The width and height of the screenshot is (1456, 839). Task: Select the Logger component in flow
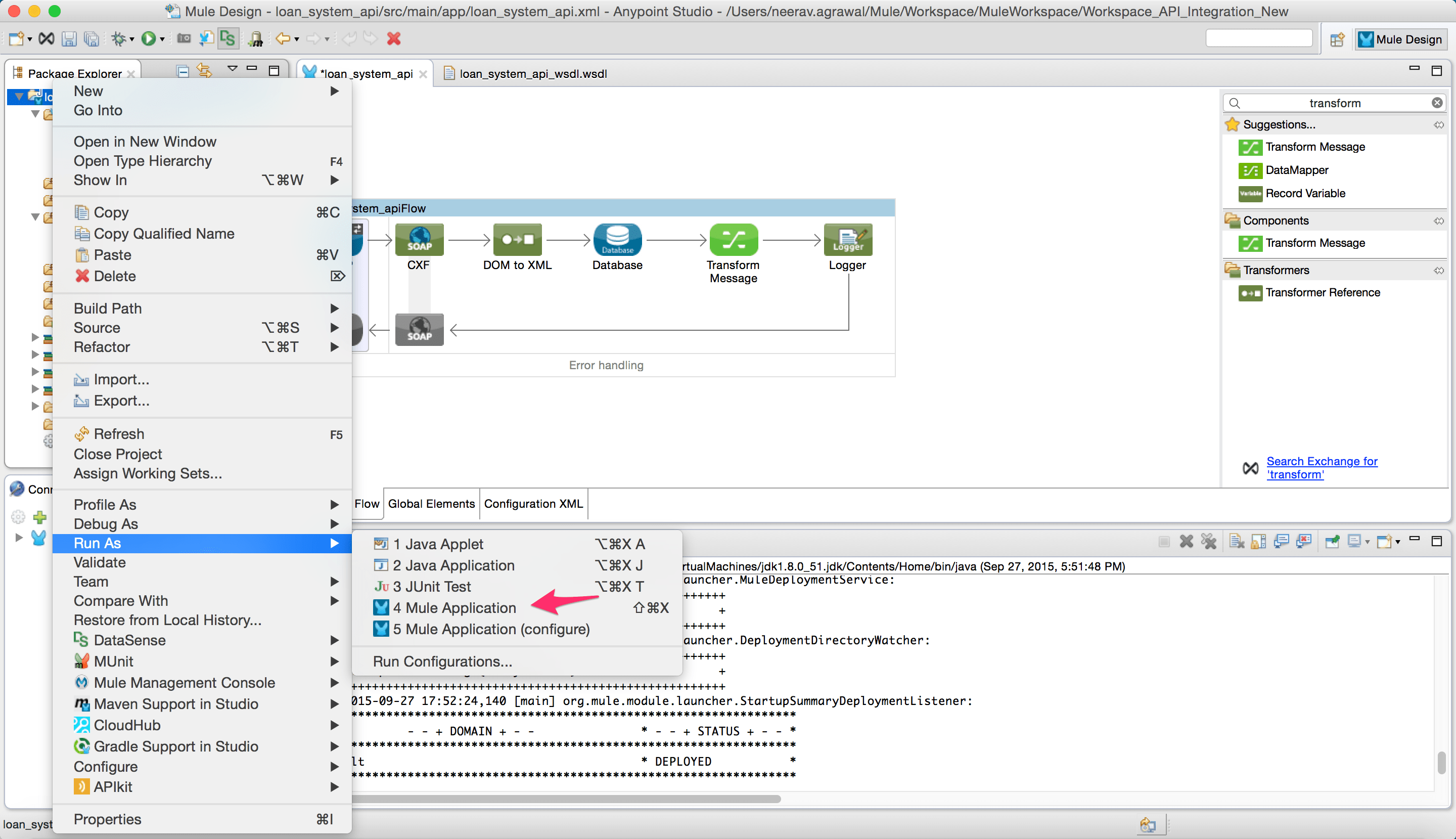click(848, 240)
